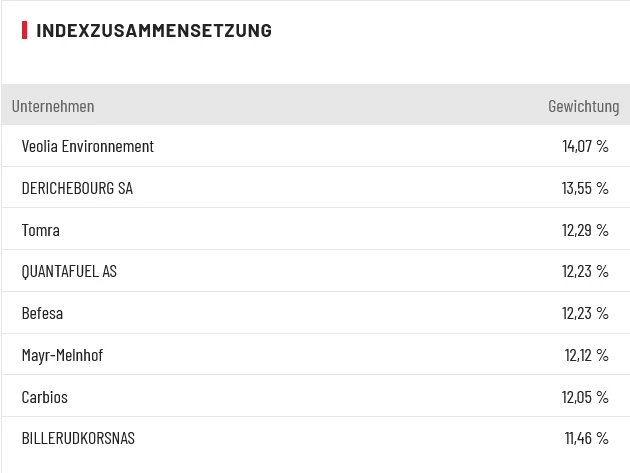
Task: Click the 14,07 % weighting value
Action: point(585,146)
